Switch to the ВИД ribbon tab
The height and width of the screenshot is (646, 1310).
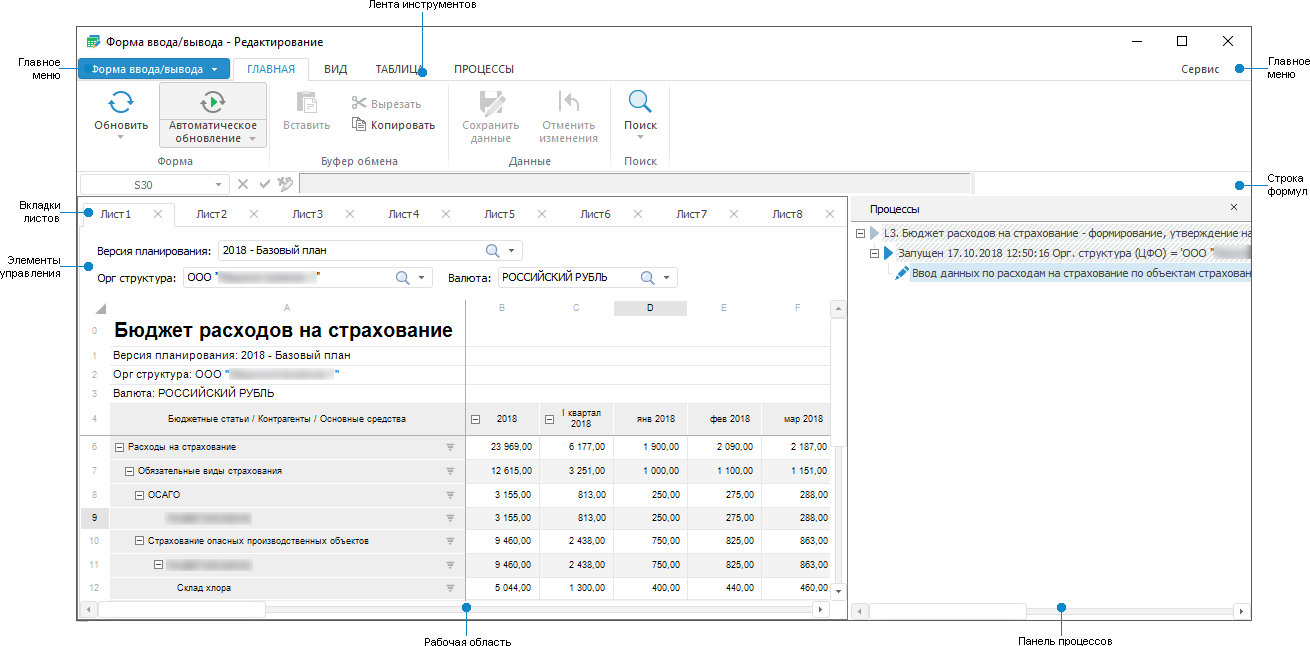pos(336,69)
